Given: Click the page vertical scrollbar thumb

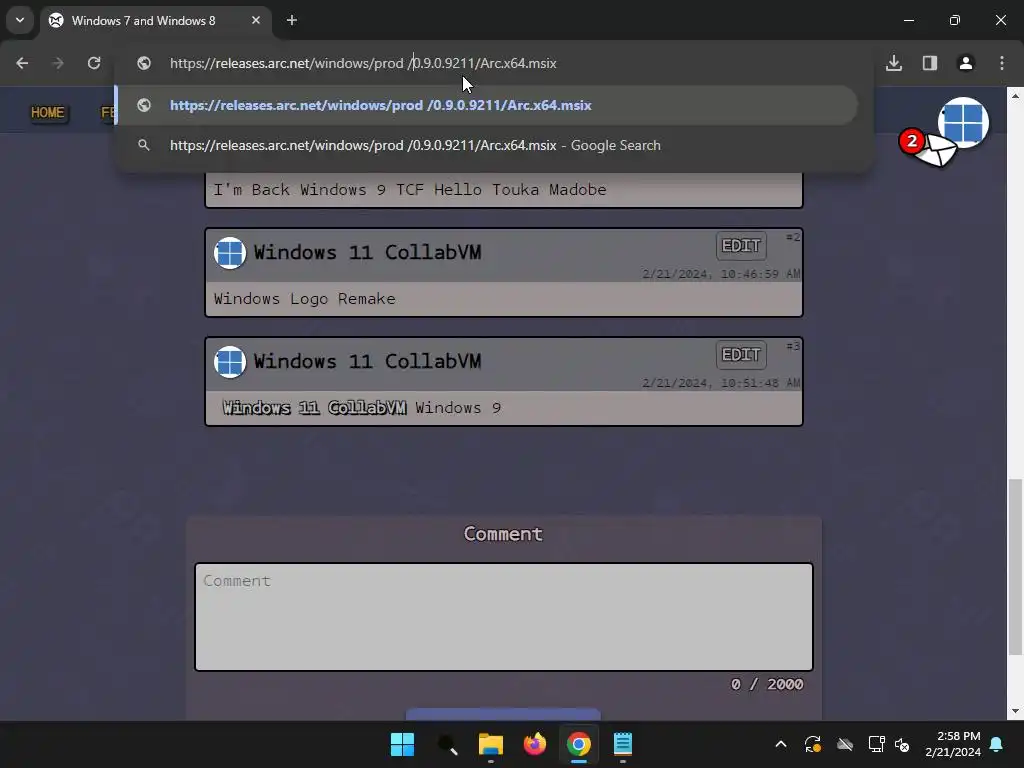Looking at the screenshot, I should [1015, 567].
